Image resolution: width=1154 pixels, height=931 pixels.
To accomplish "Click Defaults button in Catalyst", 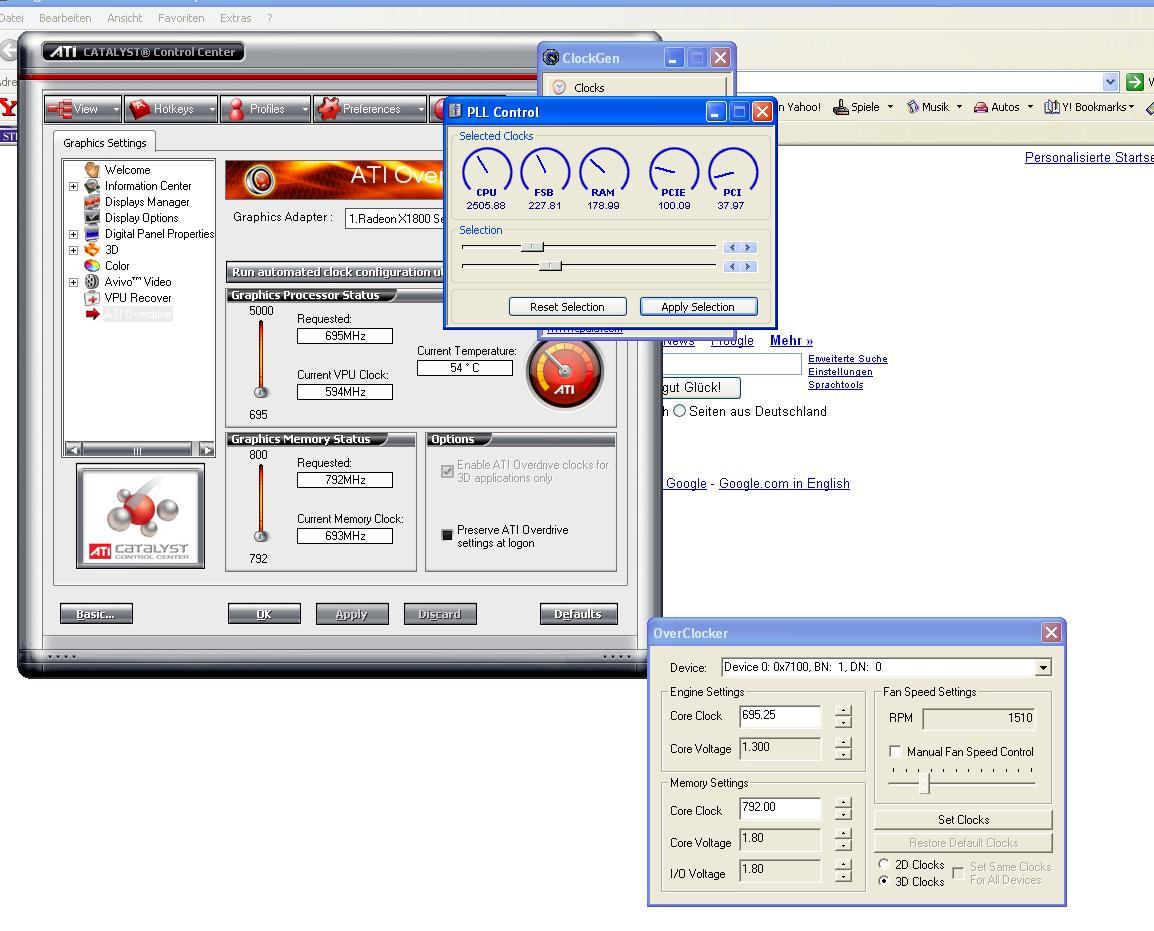I will click(x=578, y=614).
